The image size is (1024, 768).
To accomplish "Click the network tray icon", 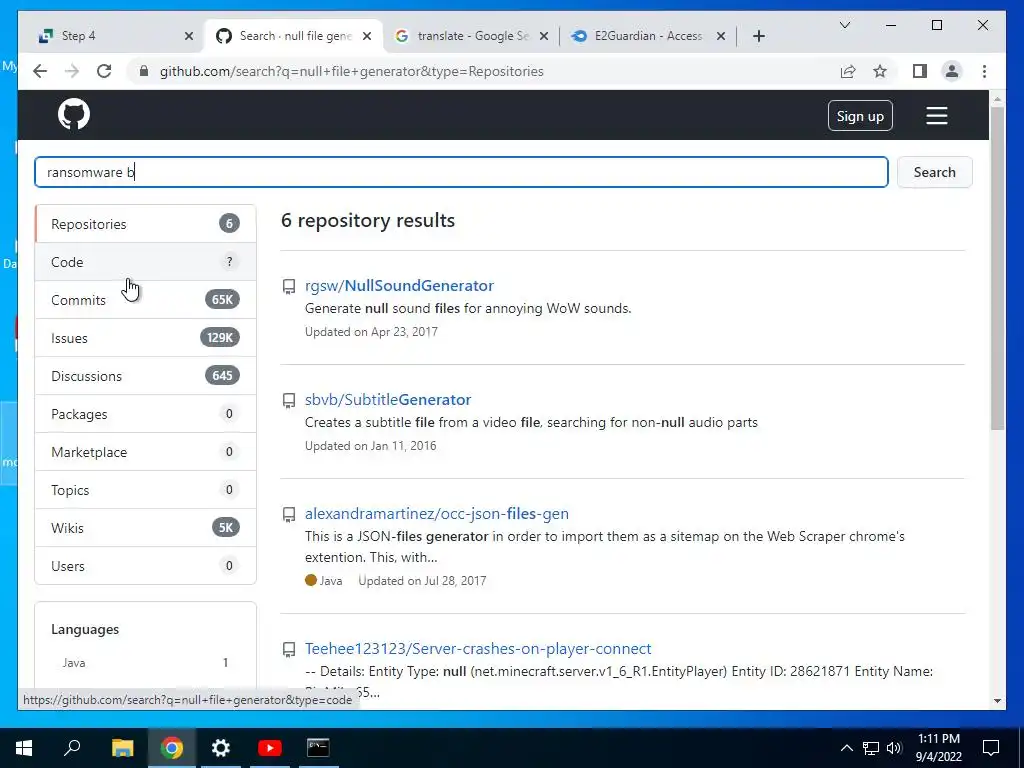I will (871, 748).
